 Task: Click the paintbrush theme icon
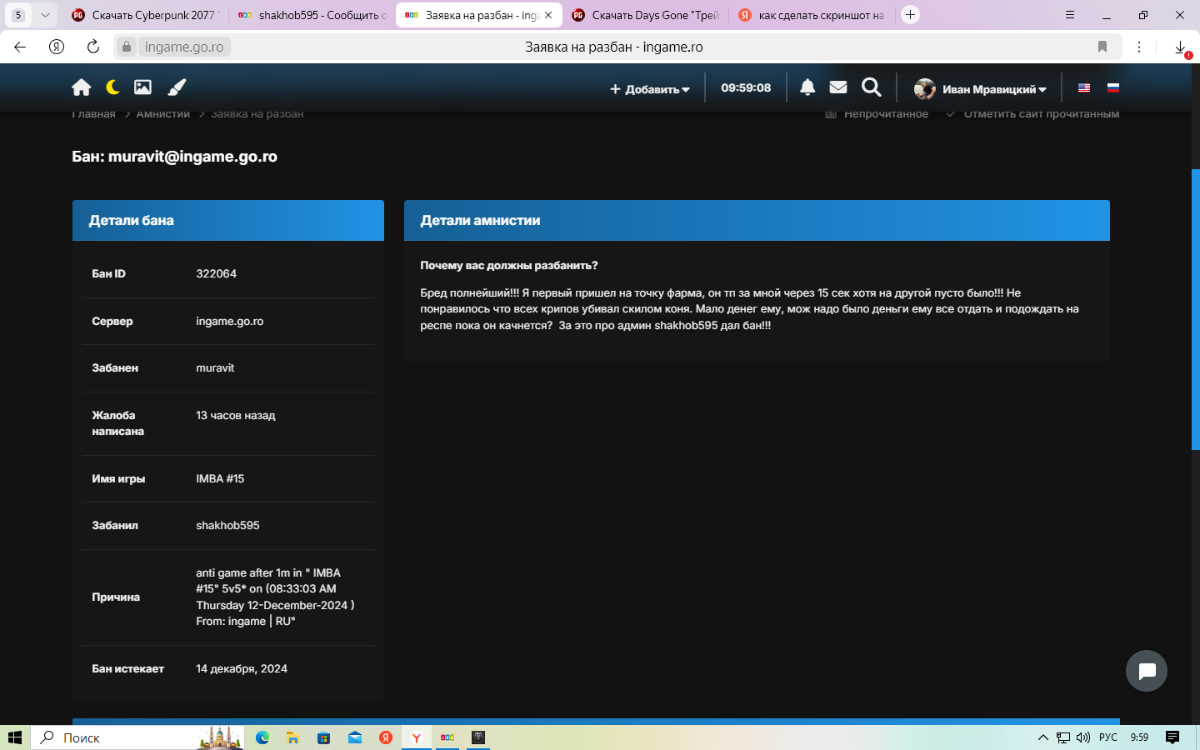point(176,88)
